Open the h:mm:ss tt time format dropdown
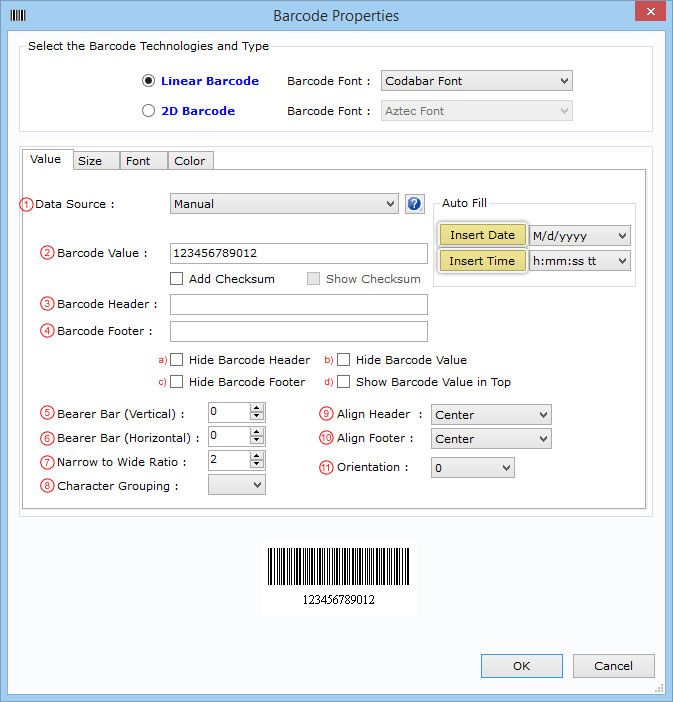The height and width of the screenshot is (702, 673). pyautogui.click(x=579, y=261)
